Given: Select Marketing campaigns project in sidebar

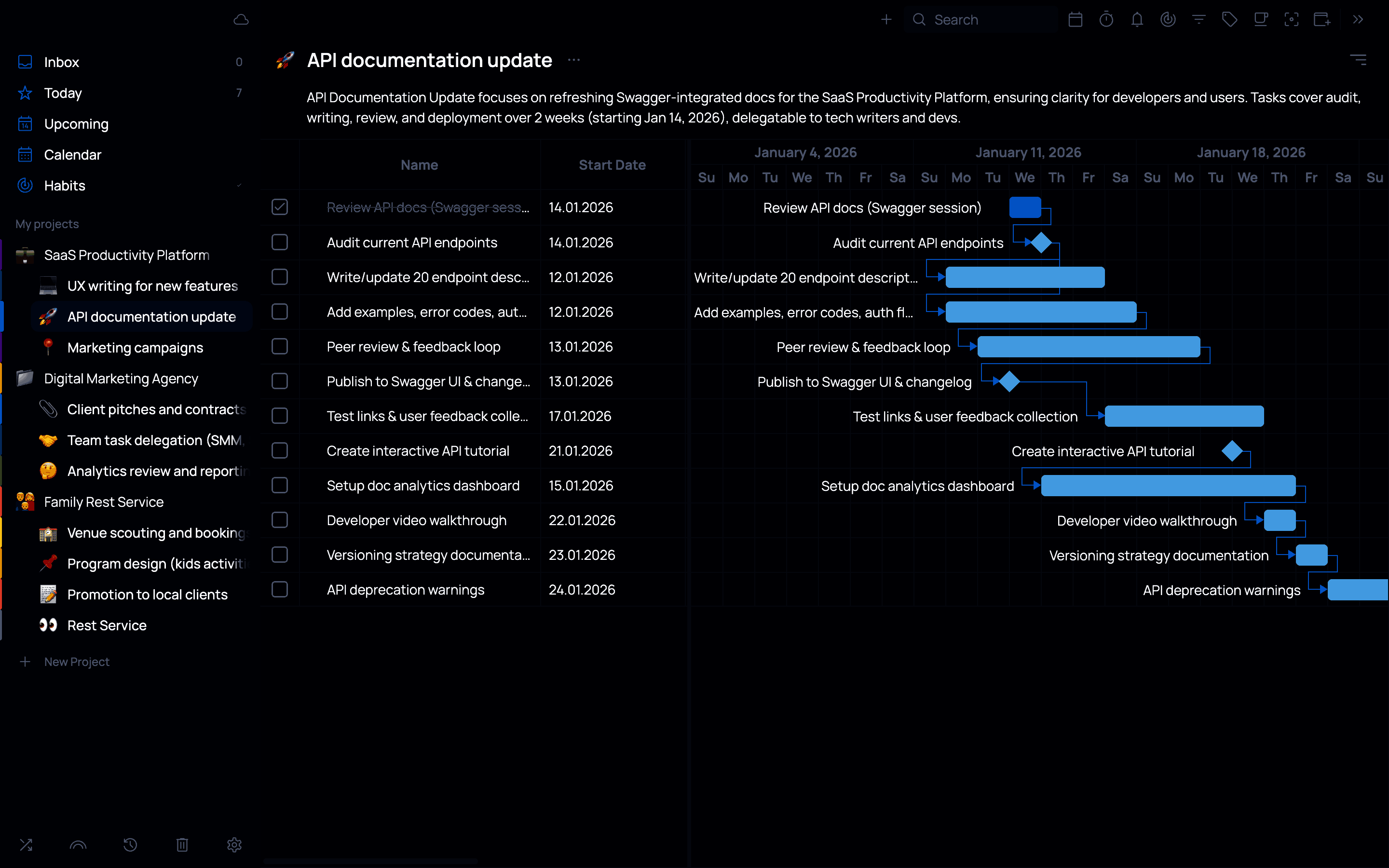Looking at the screenshot, I should 135,347.
